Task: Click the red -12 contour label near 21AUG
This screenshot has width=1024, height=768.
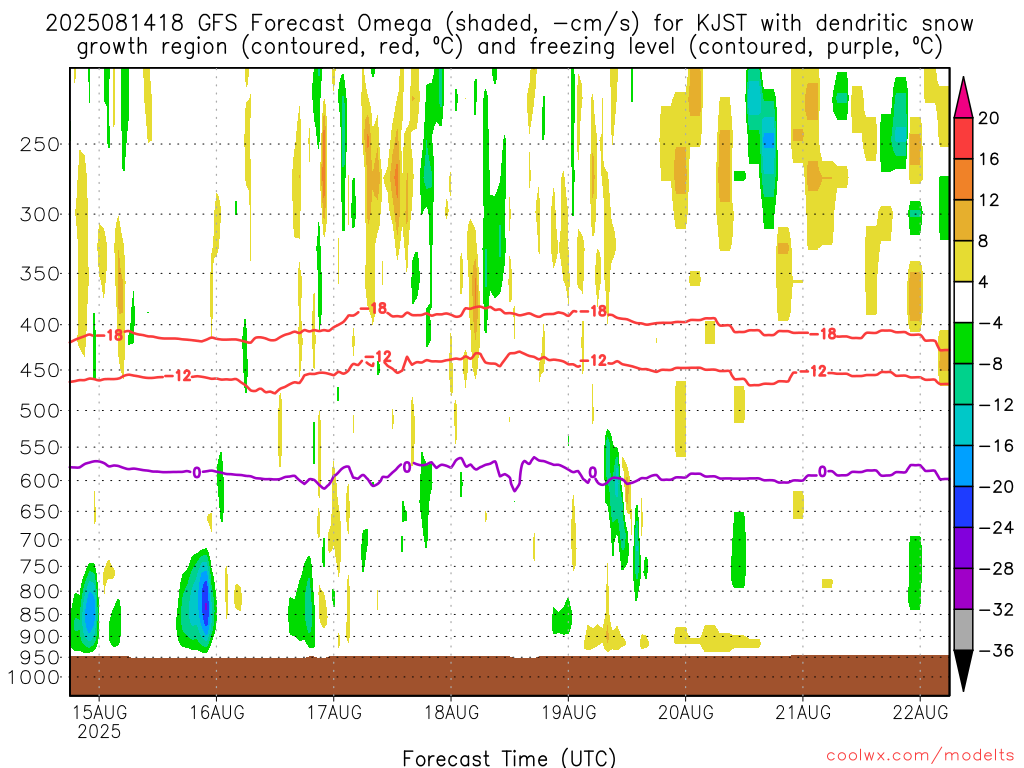Action: point(814,371)
